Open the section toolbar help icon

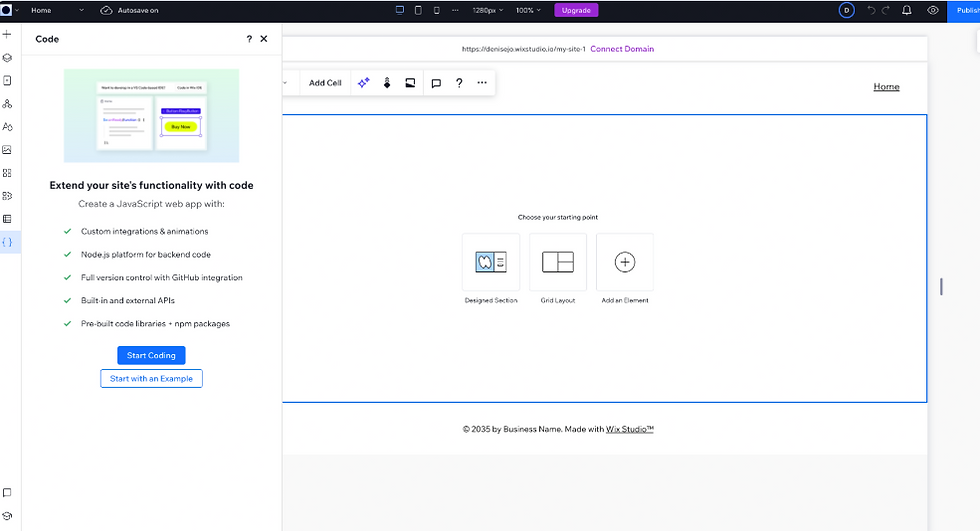point(459,82)
